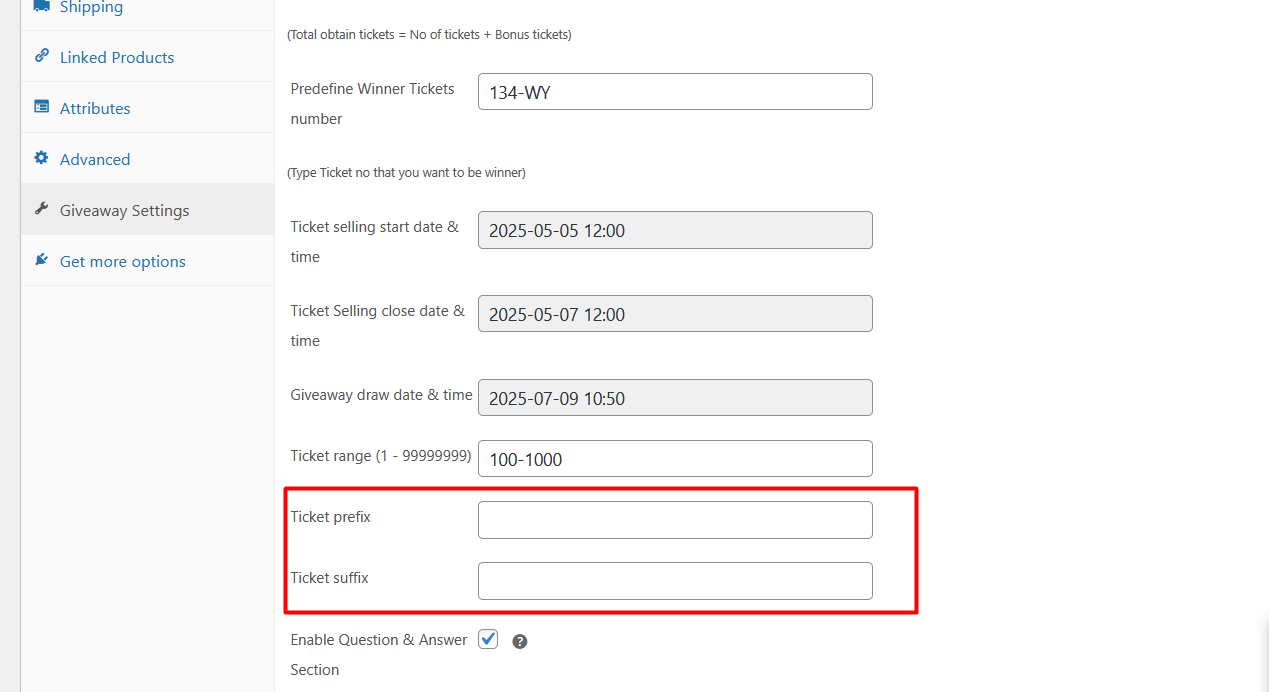This screenshot has height=692, width=1269.
Task: Toggle the Enable Question & Answer checkbox
Action: click(x=488, y=639)
